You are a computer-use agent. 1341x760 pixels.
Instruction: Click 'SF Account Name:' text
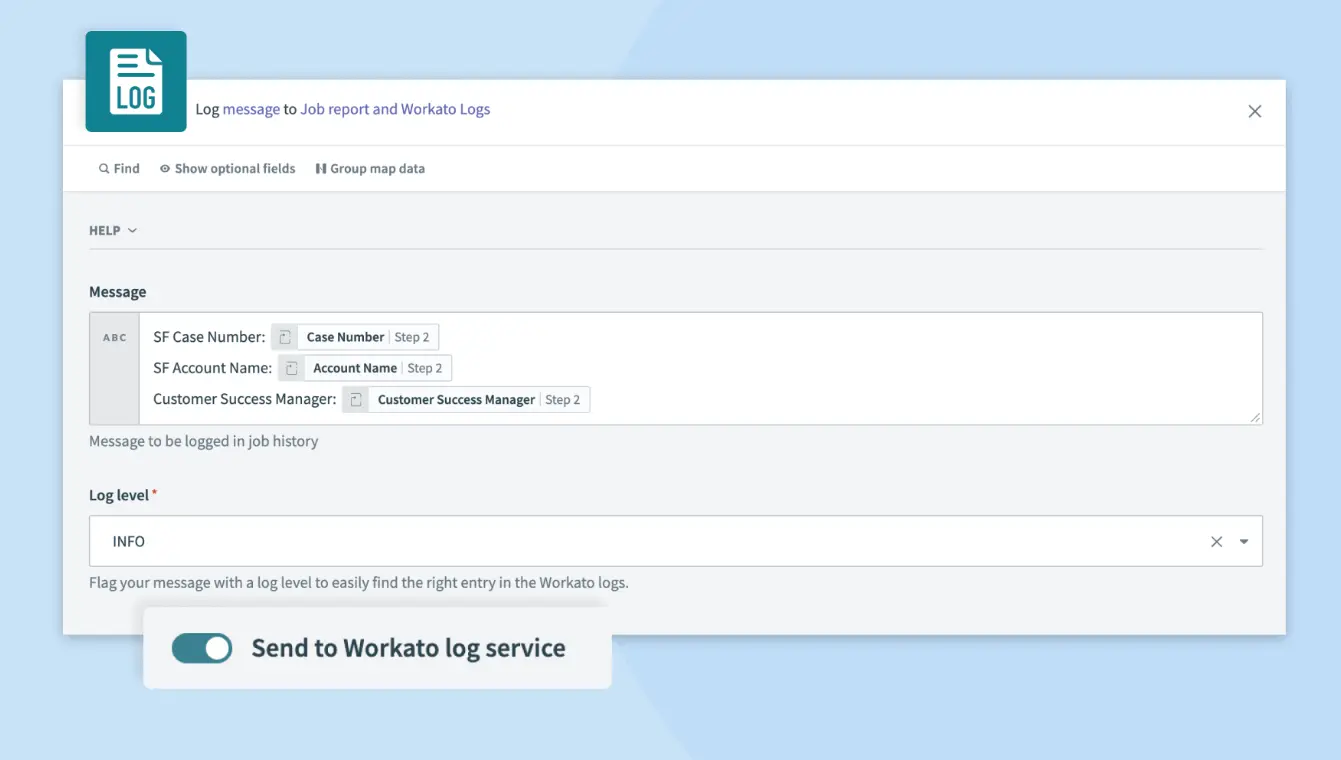tap(212, 368)
